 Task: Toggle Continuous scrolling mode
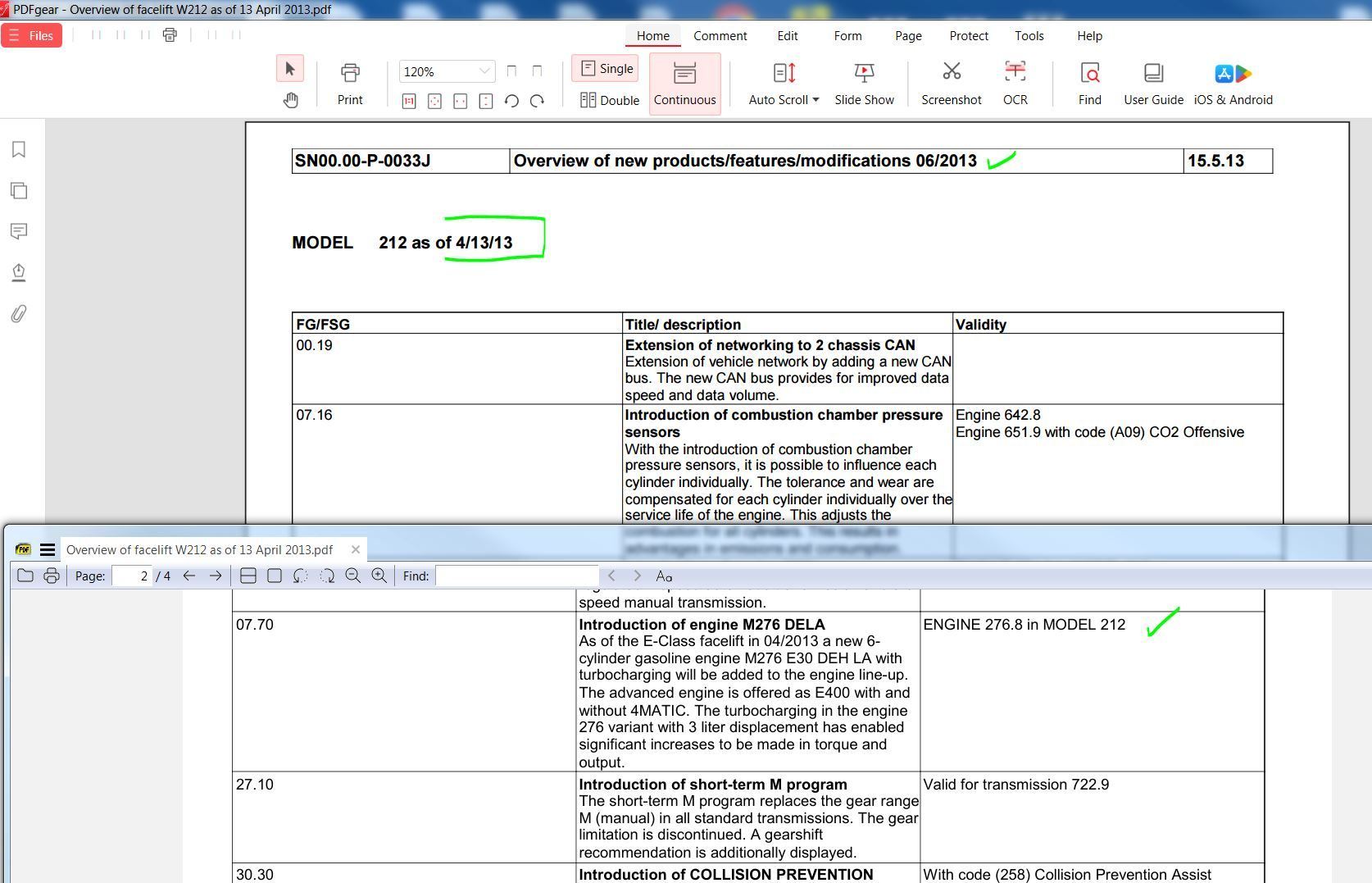pyautogui.click(x=684, y=84)
